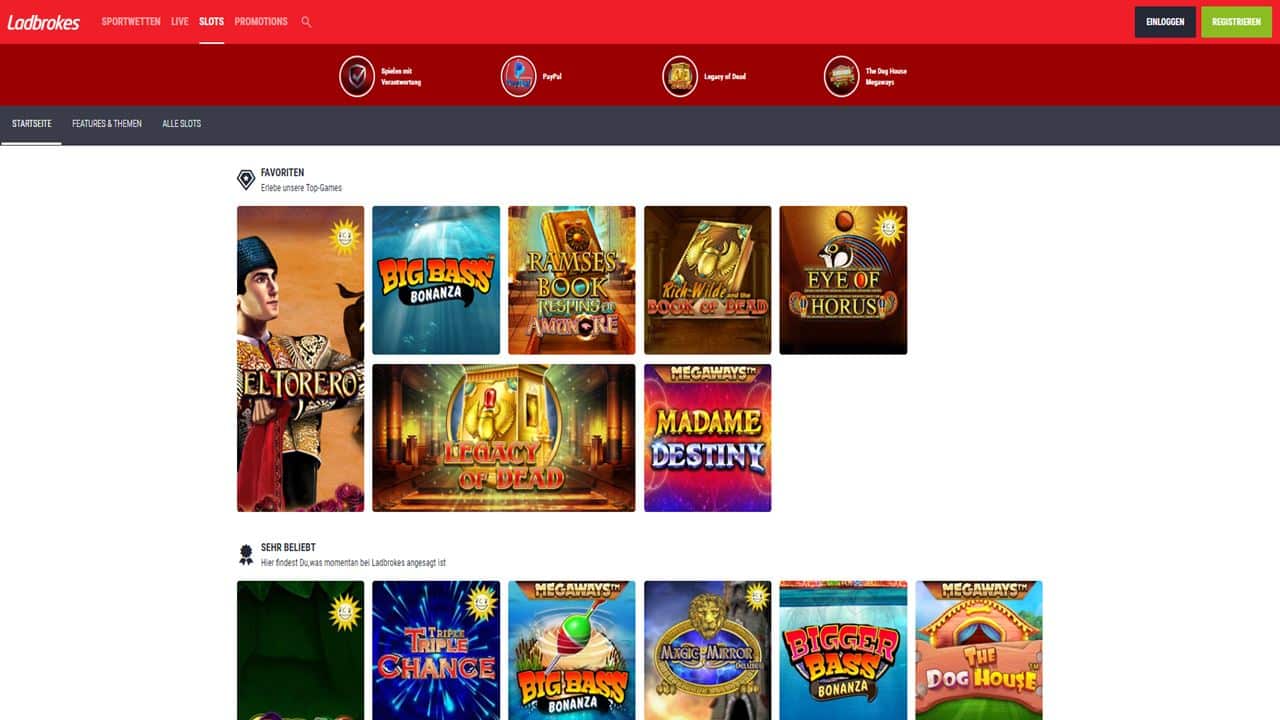
Task: Open the Triple Triple Chance game
Action: click(436, 650)
